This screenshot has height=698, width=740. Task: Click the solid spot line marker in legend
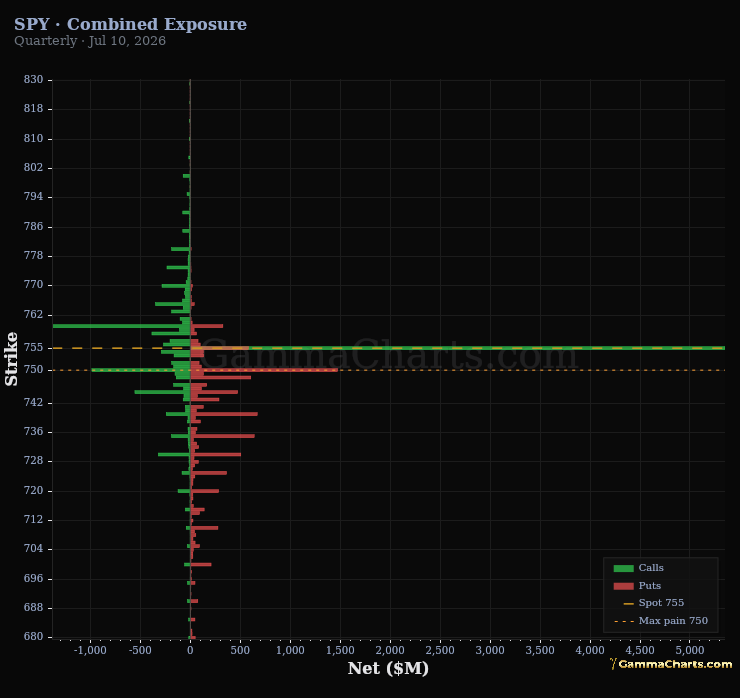pyautogui.click(x=628, y=604)
